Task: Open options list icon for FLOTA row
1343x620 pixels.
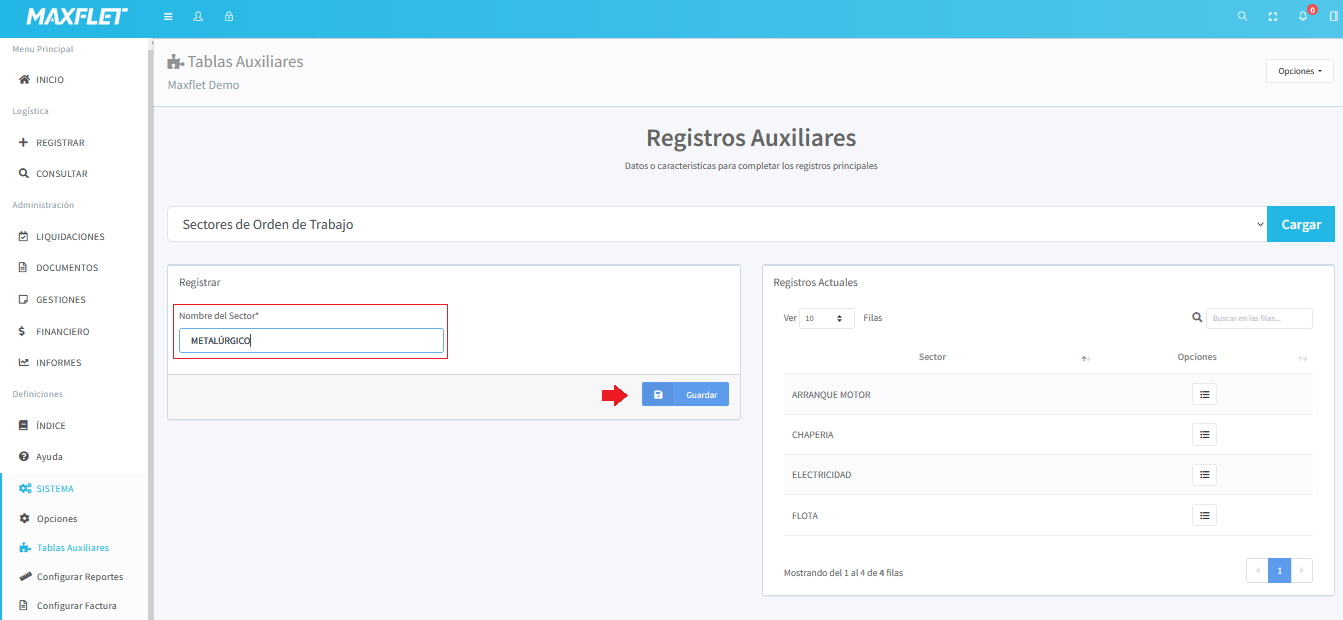Action: tap(1204, 516)
